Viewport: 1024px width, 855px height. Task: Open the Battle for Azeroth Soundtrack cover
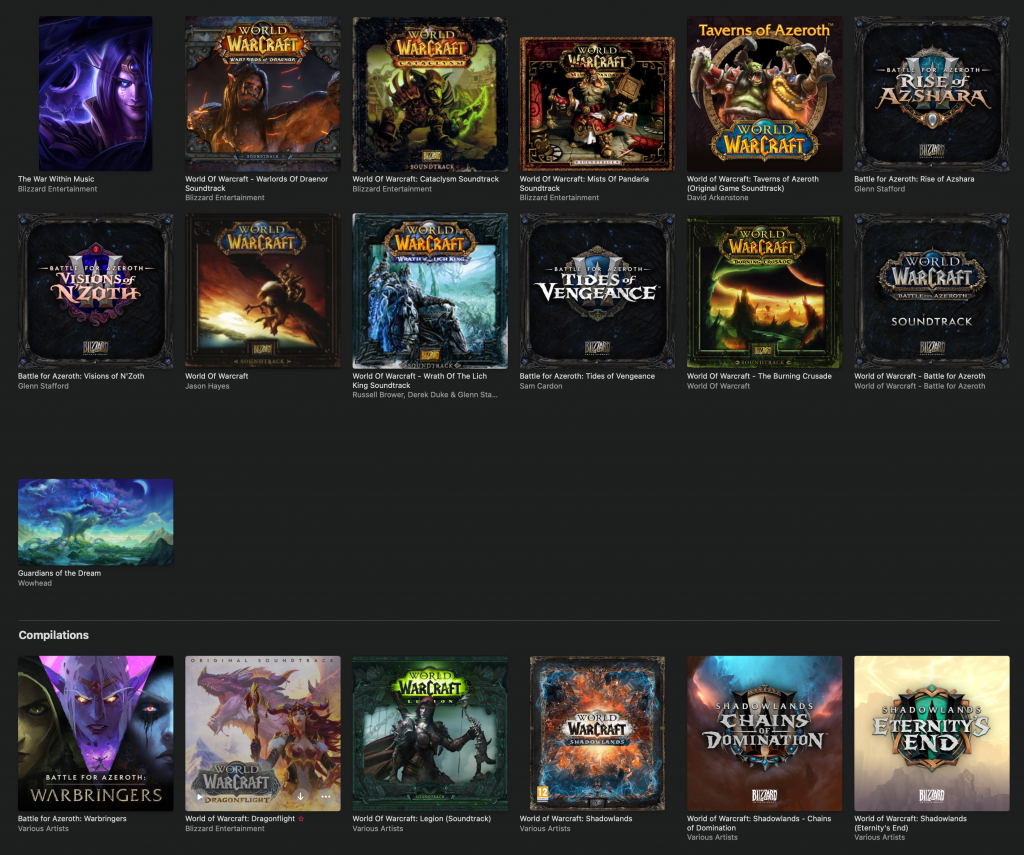click(931, 291)
